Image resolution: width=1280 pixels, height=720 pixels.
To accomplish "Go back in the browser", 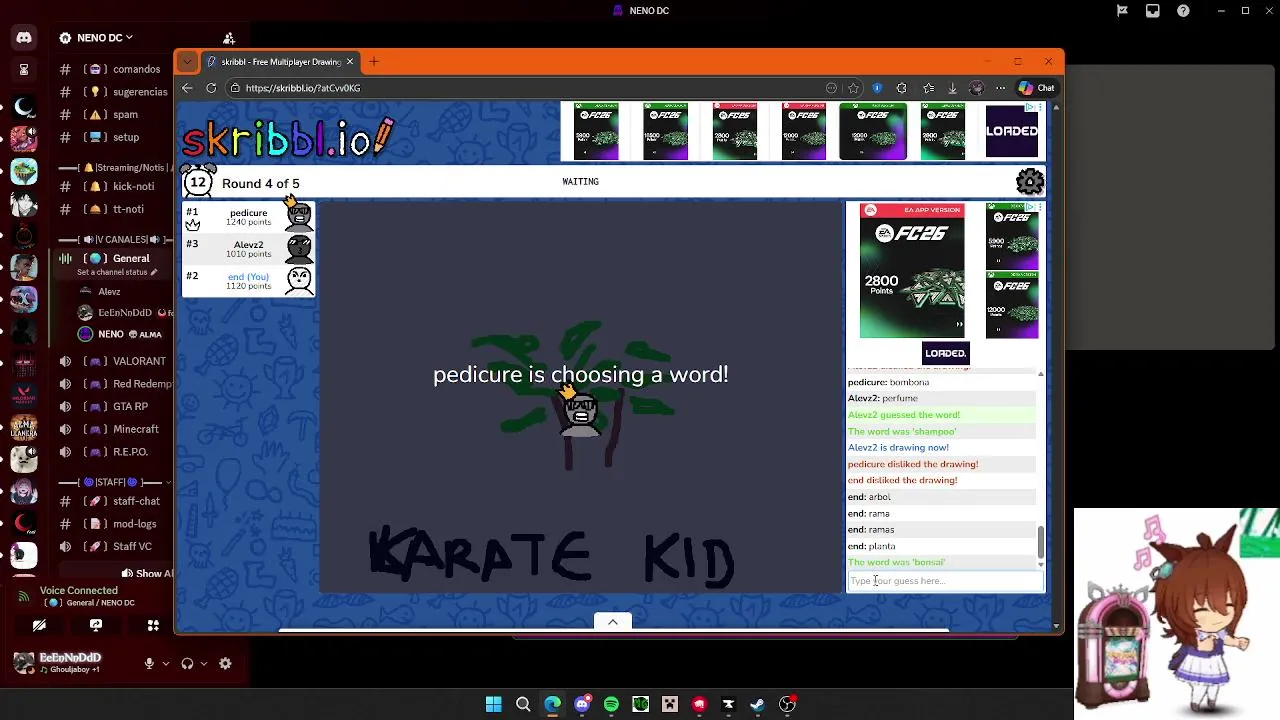I will 187,88.
